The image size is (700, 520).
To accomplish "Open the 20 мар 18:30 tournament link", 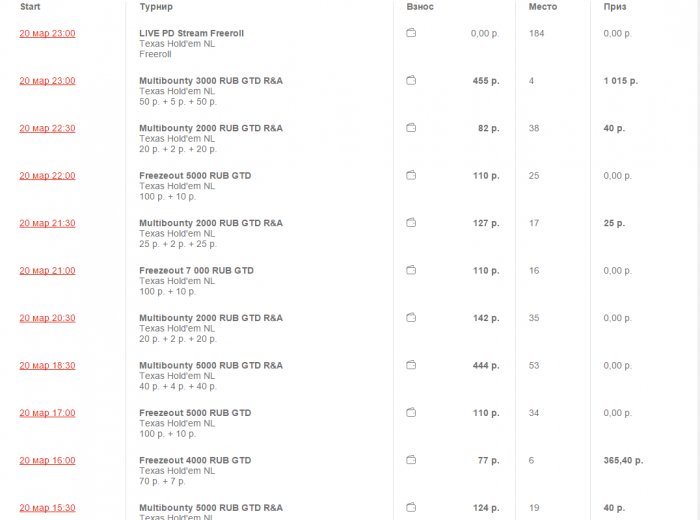I will tap(47, 365).
